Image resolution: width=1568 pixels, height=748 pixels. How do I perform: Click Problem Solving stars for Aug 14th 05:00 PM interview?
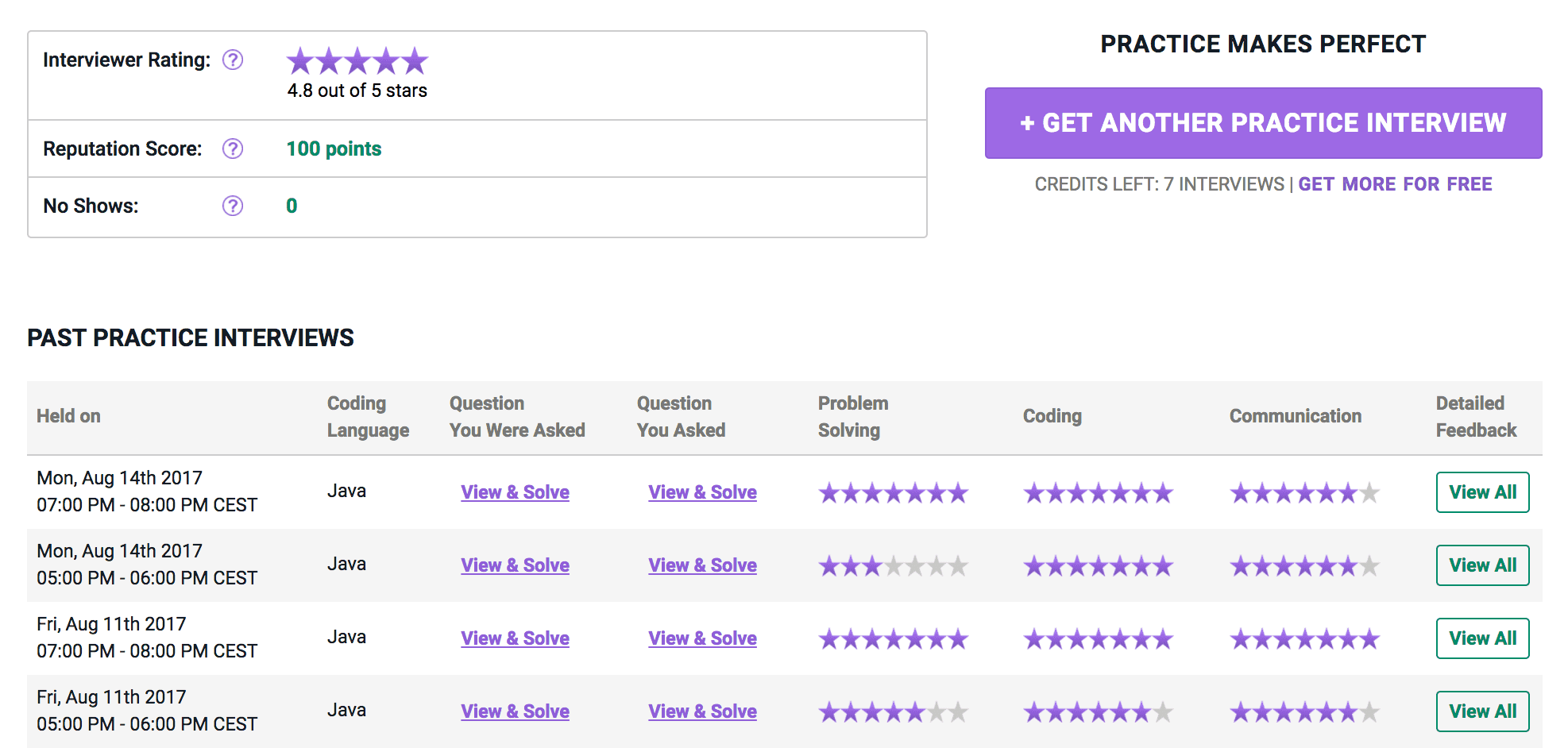[x=893, y=566]
